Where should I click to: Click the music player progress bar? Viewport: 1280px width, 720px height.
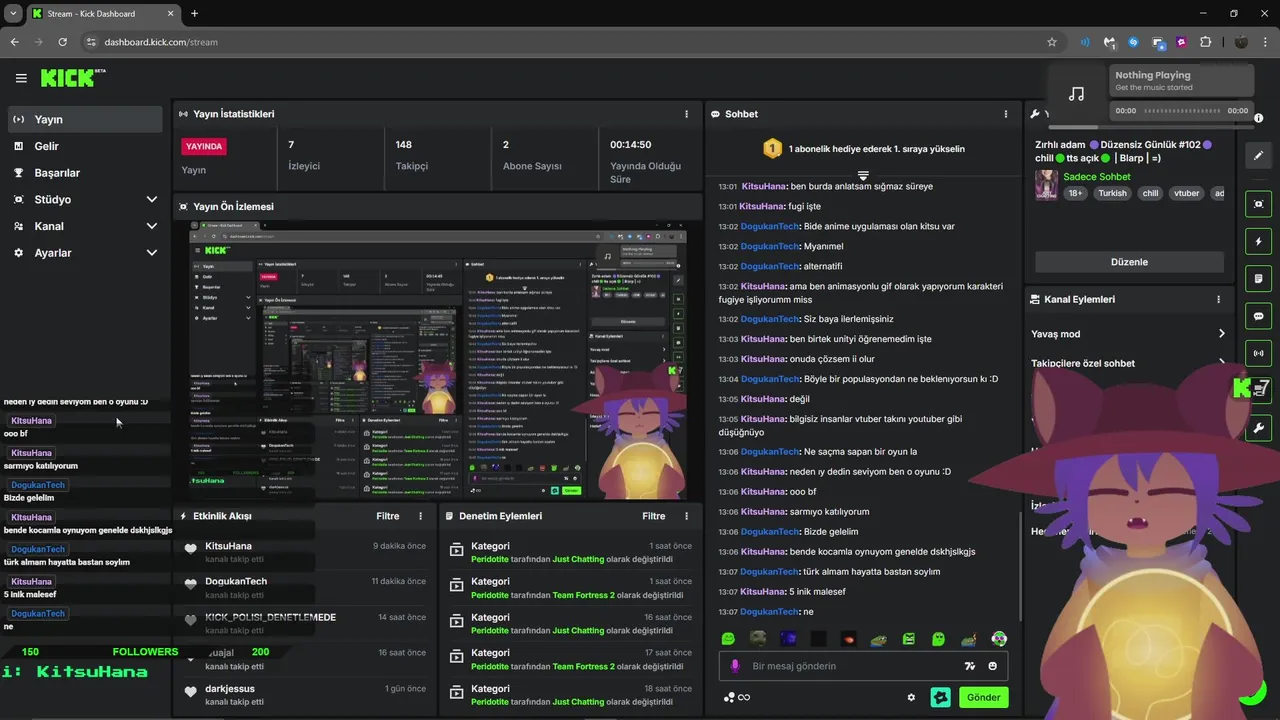click(x=1182, y=111)
